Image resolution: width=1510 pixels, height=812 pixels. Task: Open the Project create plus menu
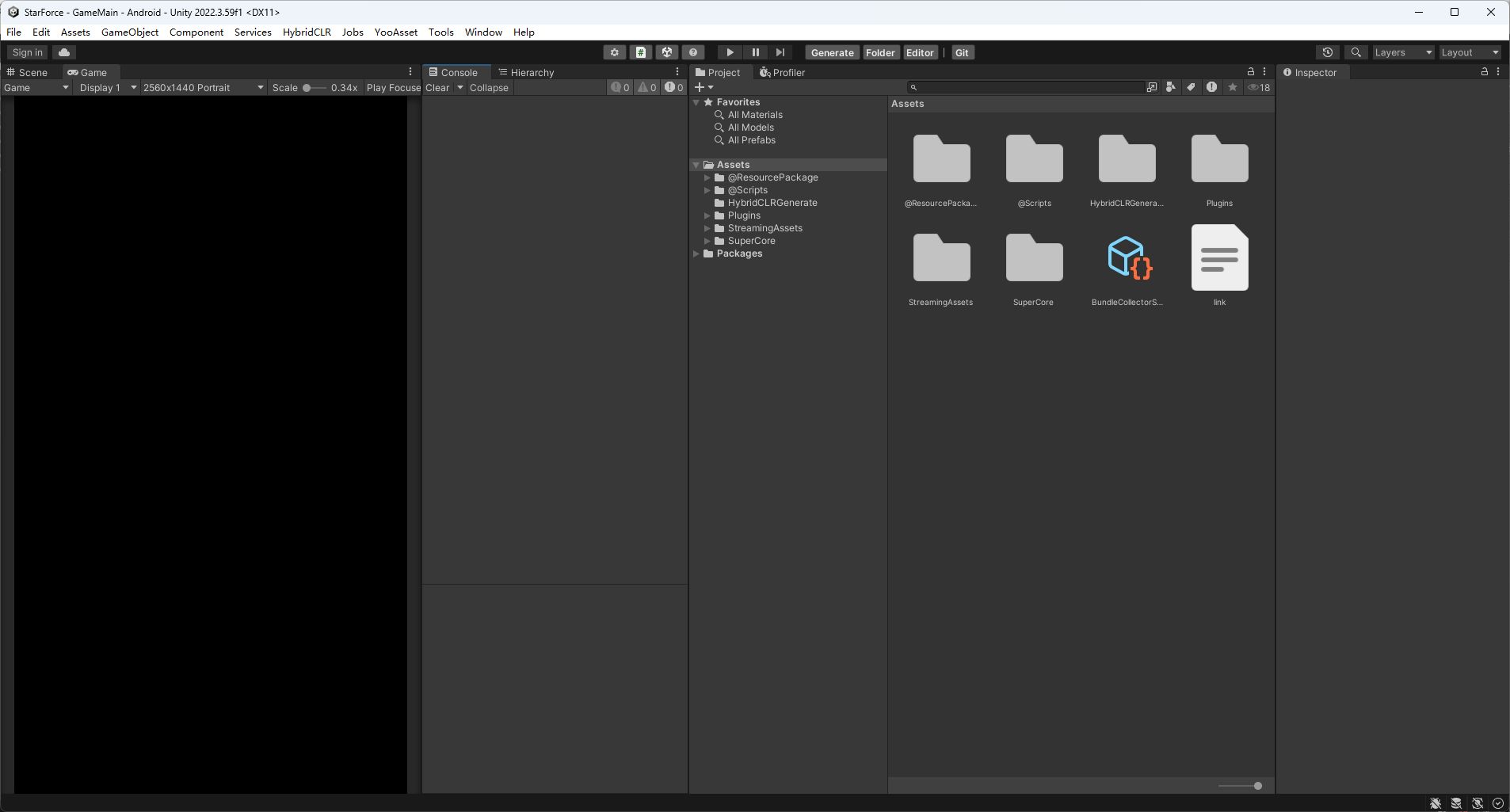coord(704,87)
